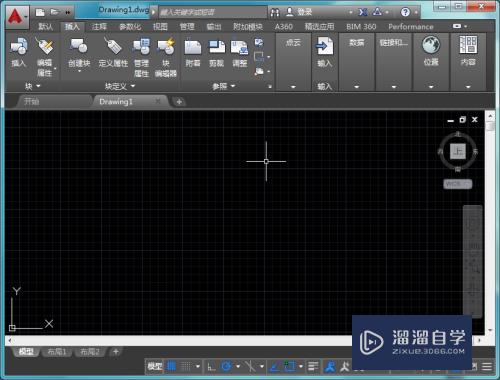
Task: Click the 登录 sign-in user button
Action: (299, 12)
